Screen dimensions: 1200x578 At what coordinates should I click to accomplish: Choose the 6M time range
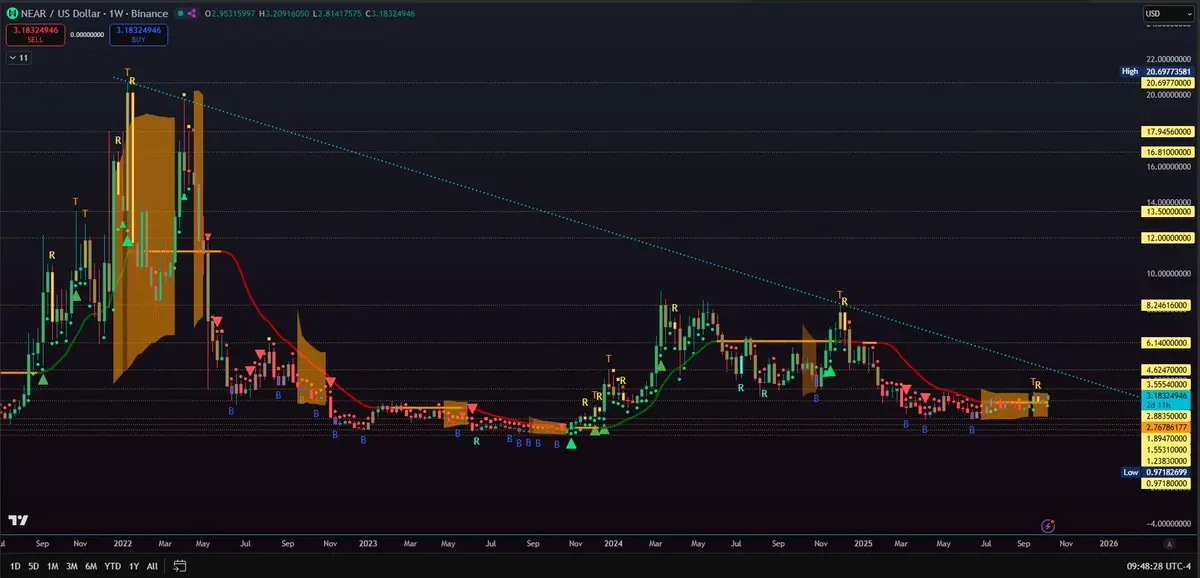[90, 565]
